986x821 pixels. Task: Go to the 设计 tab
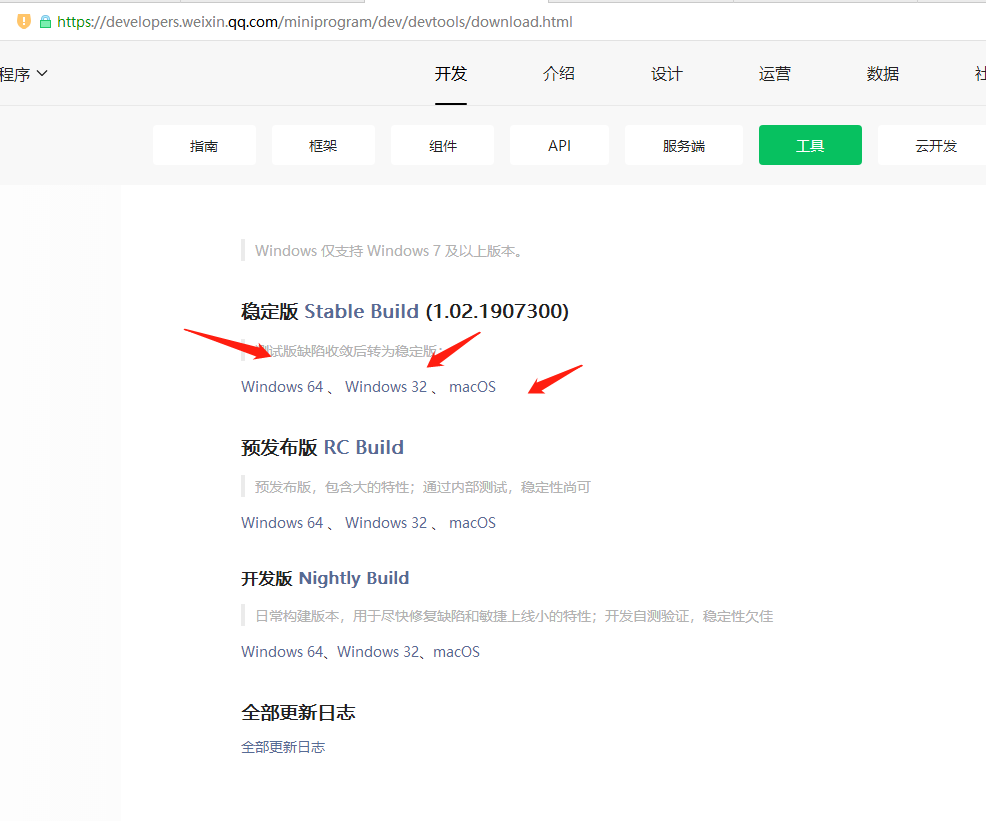point(667,74)
